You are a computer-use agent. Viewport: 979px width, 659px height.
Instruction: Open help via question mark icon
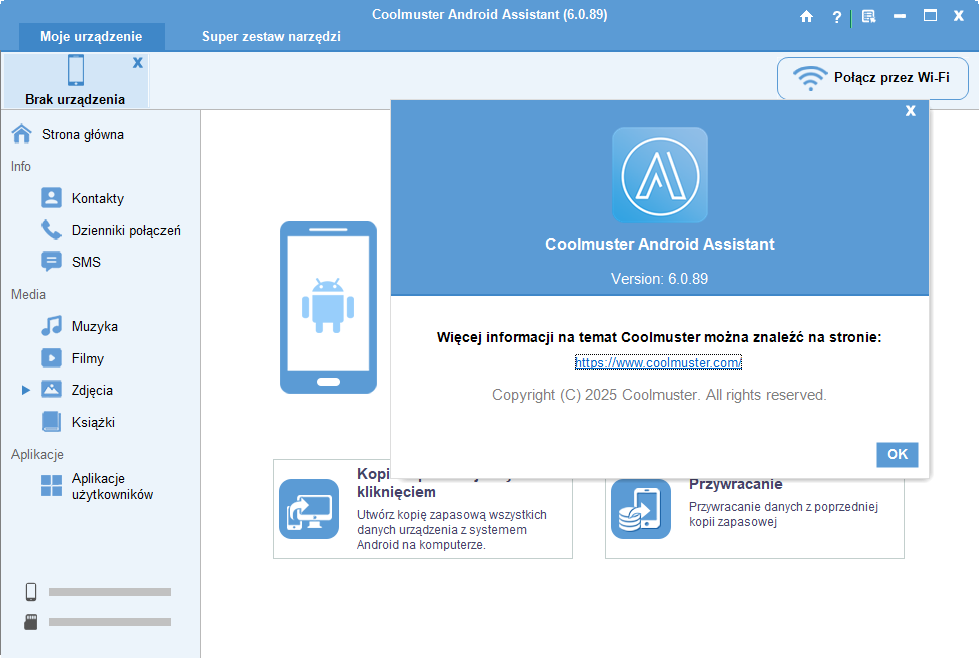pyautogui.click(x=837, y=17)
